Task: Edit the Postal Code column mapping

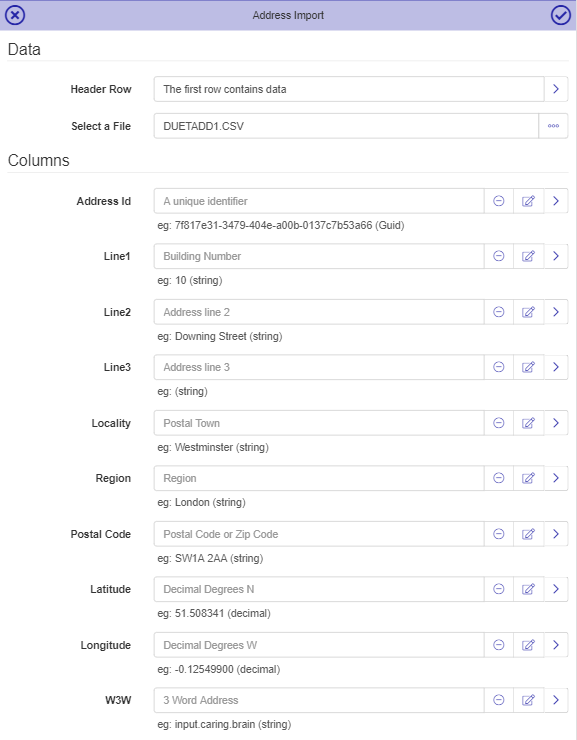Action: (x=528, y=534)
